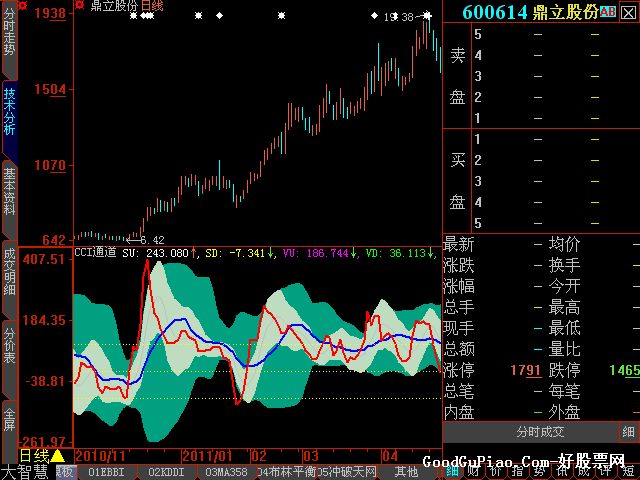Click the red icon beside the 鼎立股份 chart title
Screen dimensions: 640x480
pyautogui.click(x=80, y=5)
